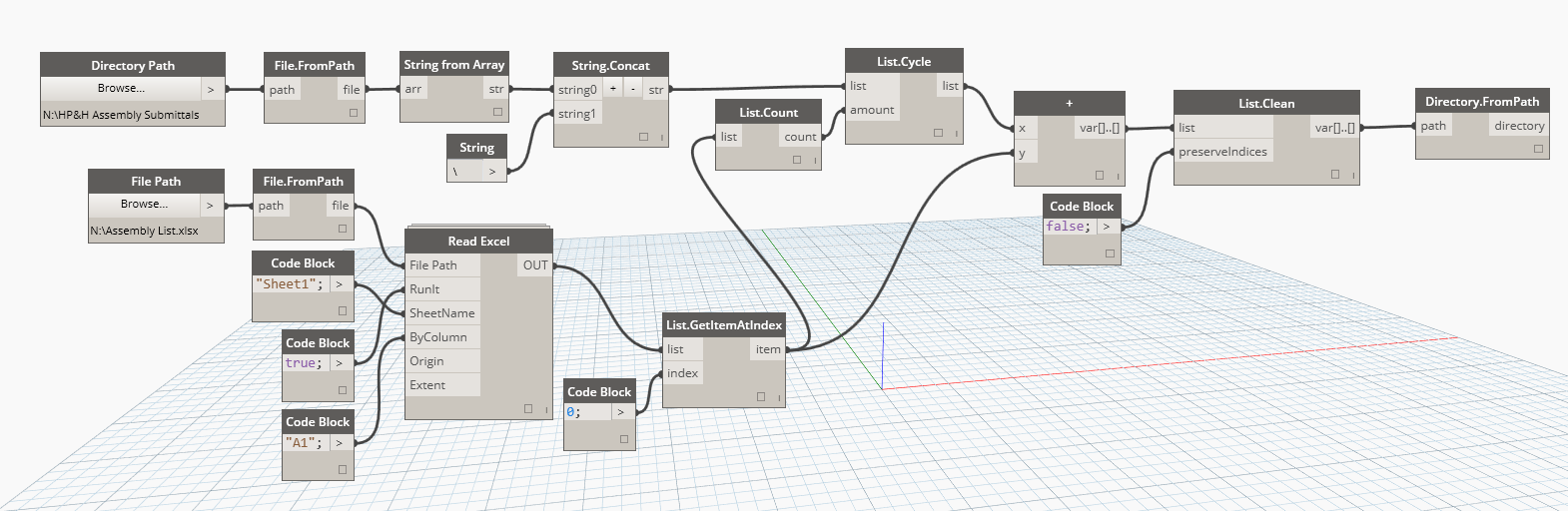Edit the true code block value
The image size is (1568, 511).
tap(306, 363)
